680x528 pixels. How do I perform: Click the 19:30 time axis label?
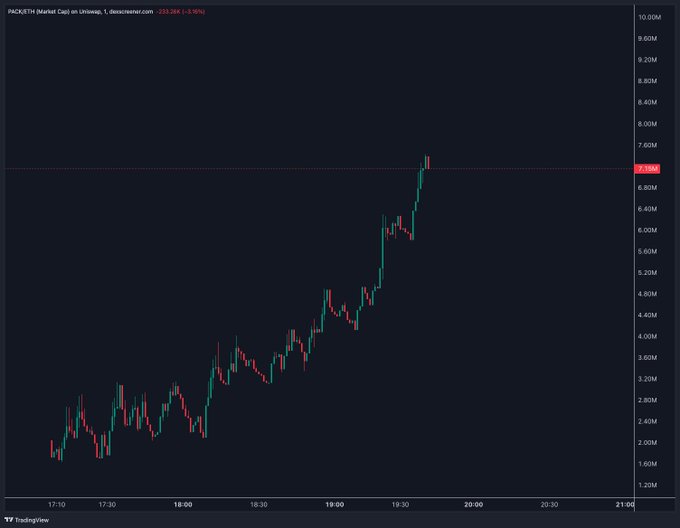click(400, 505)
